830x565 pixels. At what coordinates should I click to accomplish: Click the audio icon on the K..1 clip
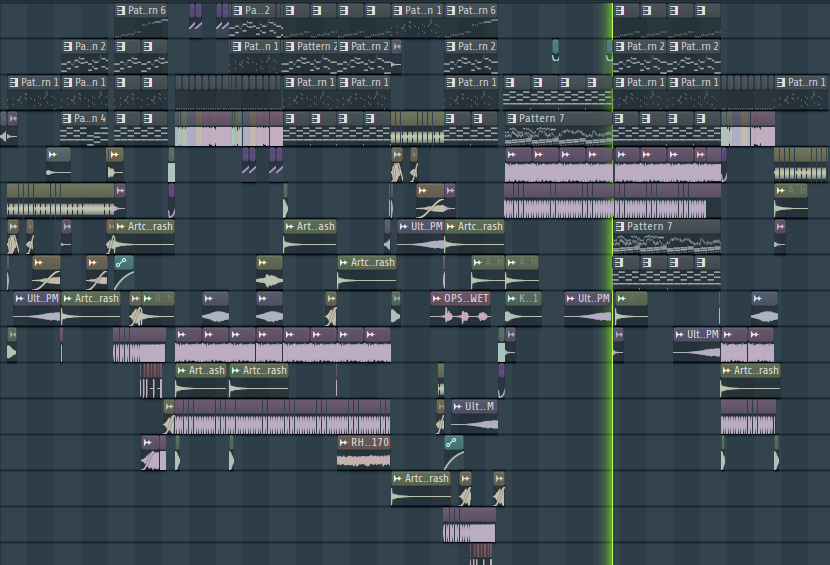[x=512, y=298]
